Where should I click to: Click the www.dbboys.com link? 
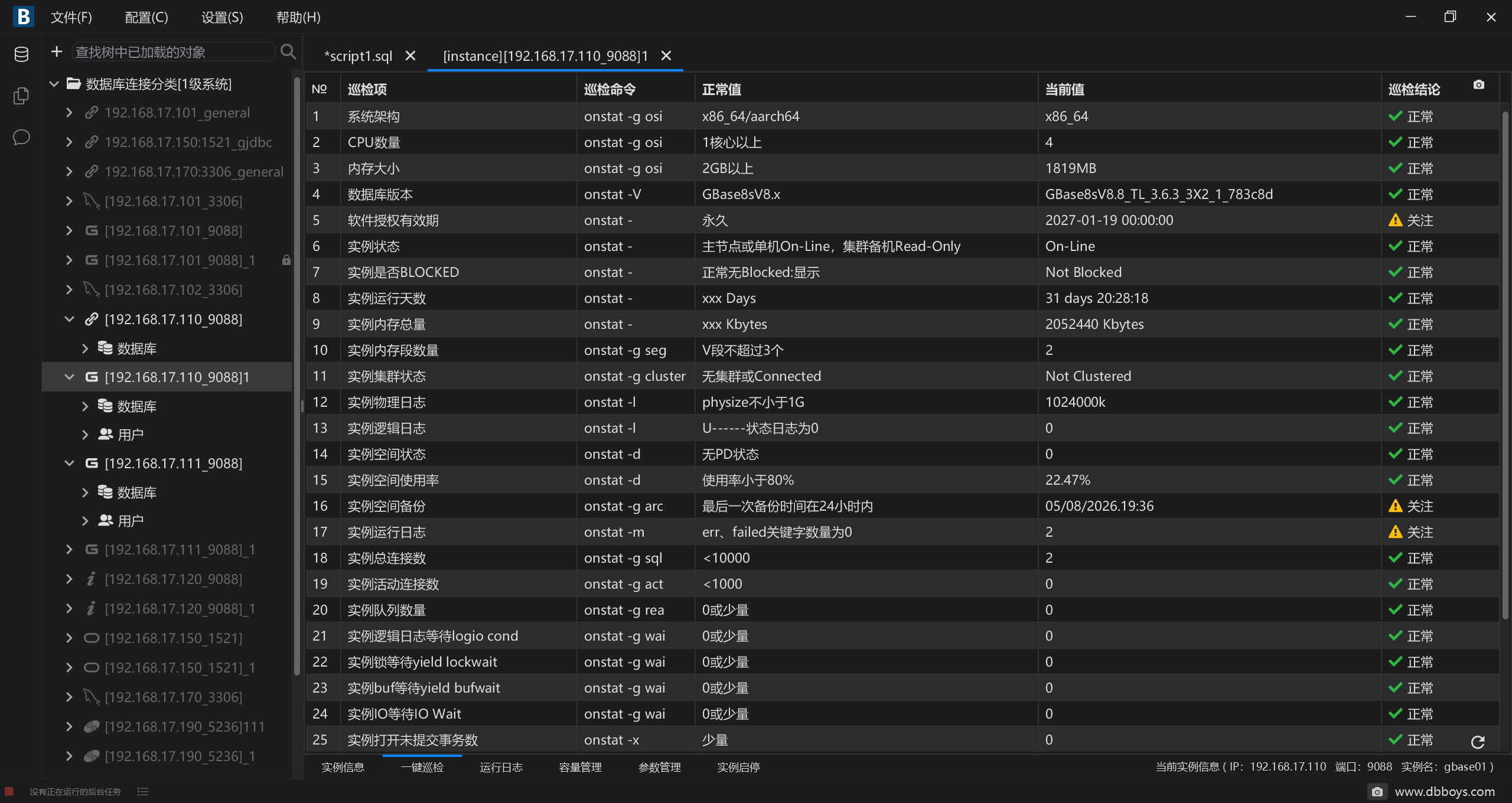coord(1445,792)
